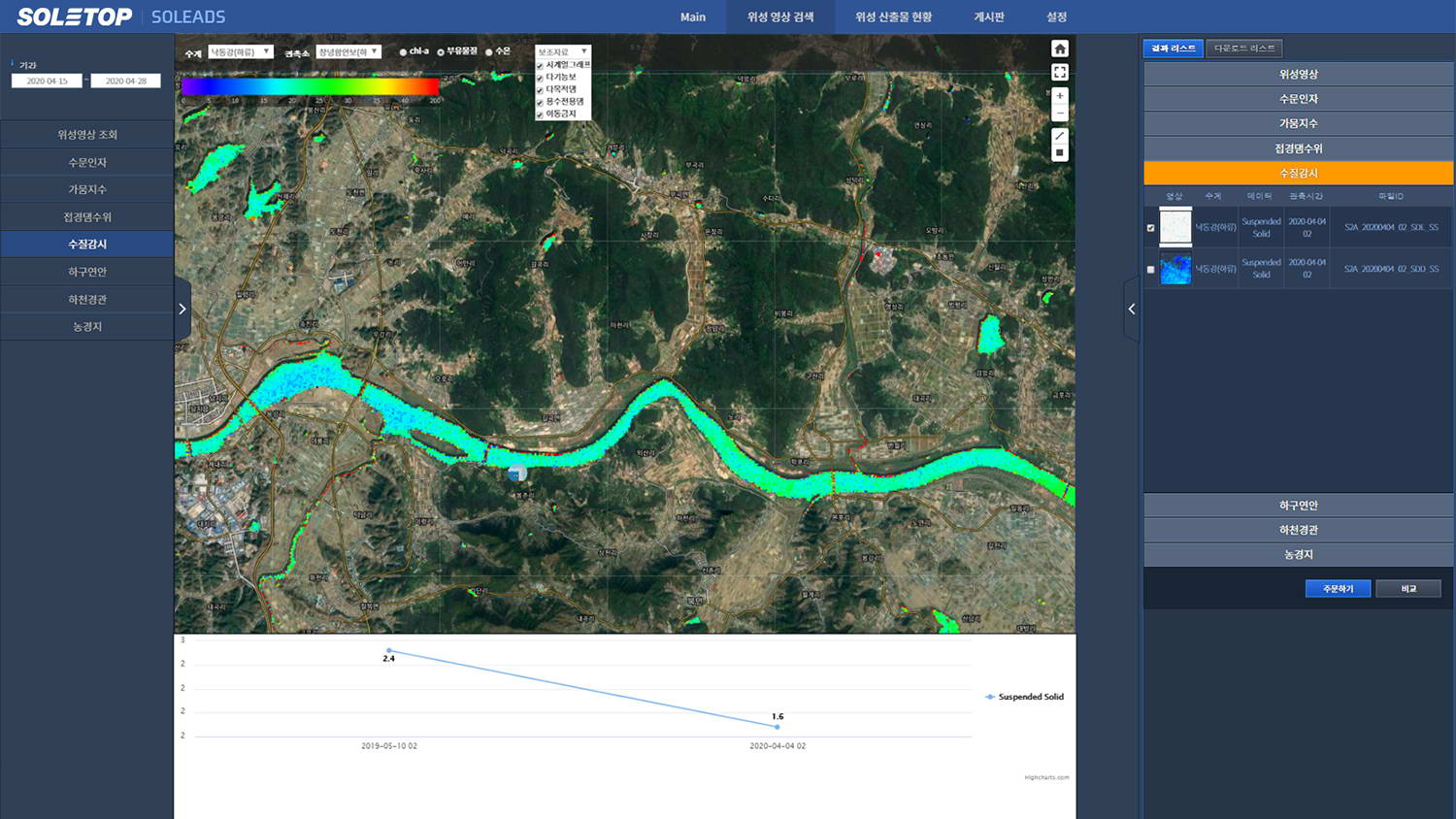Click the rainbow color legend bar
The height and width of the screenshot is (819, 1456).
tap(311, 86)
